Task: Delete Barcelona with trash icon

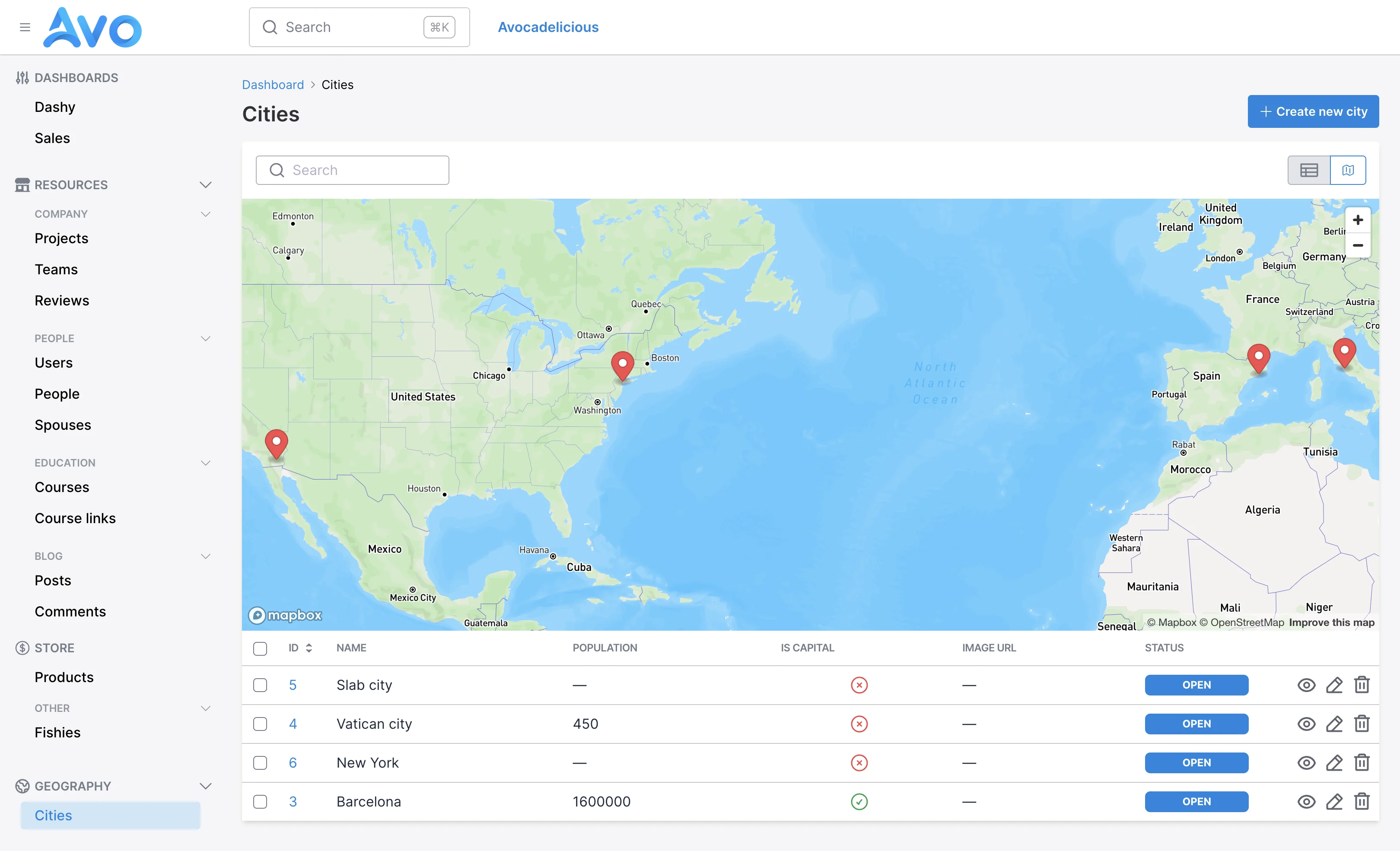Action: pos(1362,801)
